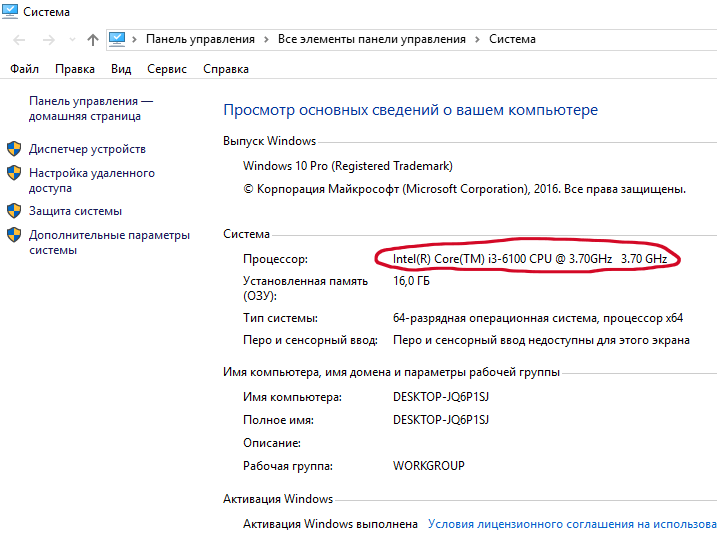Click shield icon beside Настройка удаленного доступа
Image resolution: width=717 pixels, height=542 pixels.
[x=14, y=172]
